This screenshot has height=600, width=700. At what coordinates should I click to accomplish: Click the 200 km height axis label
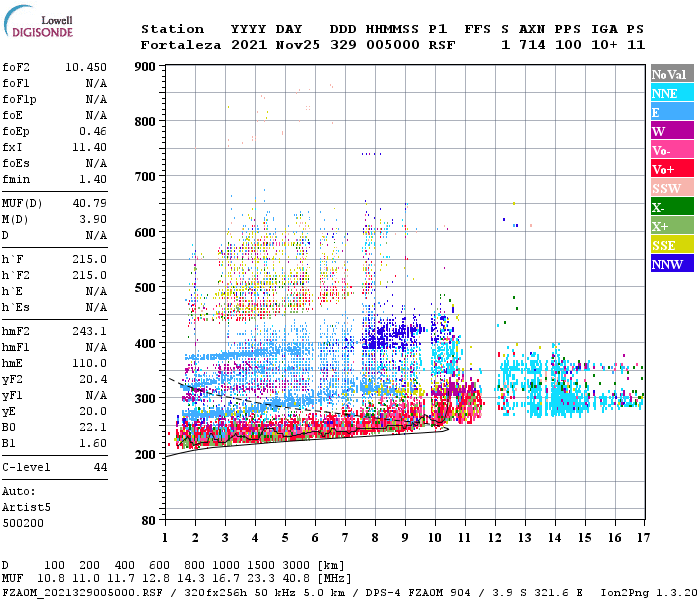pos(145,454)
